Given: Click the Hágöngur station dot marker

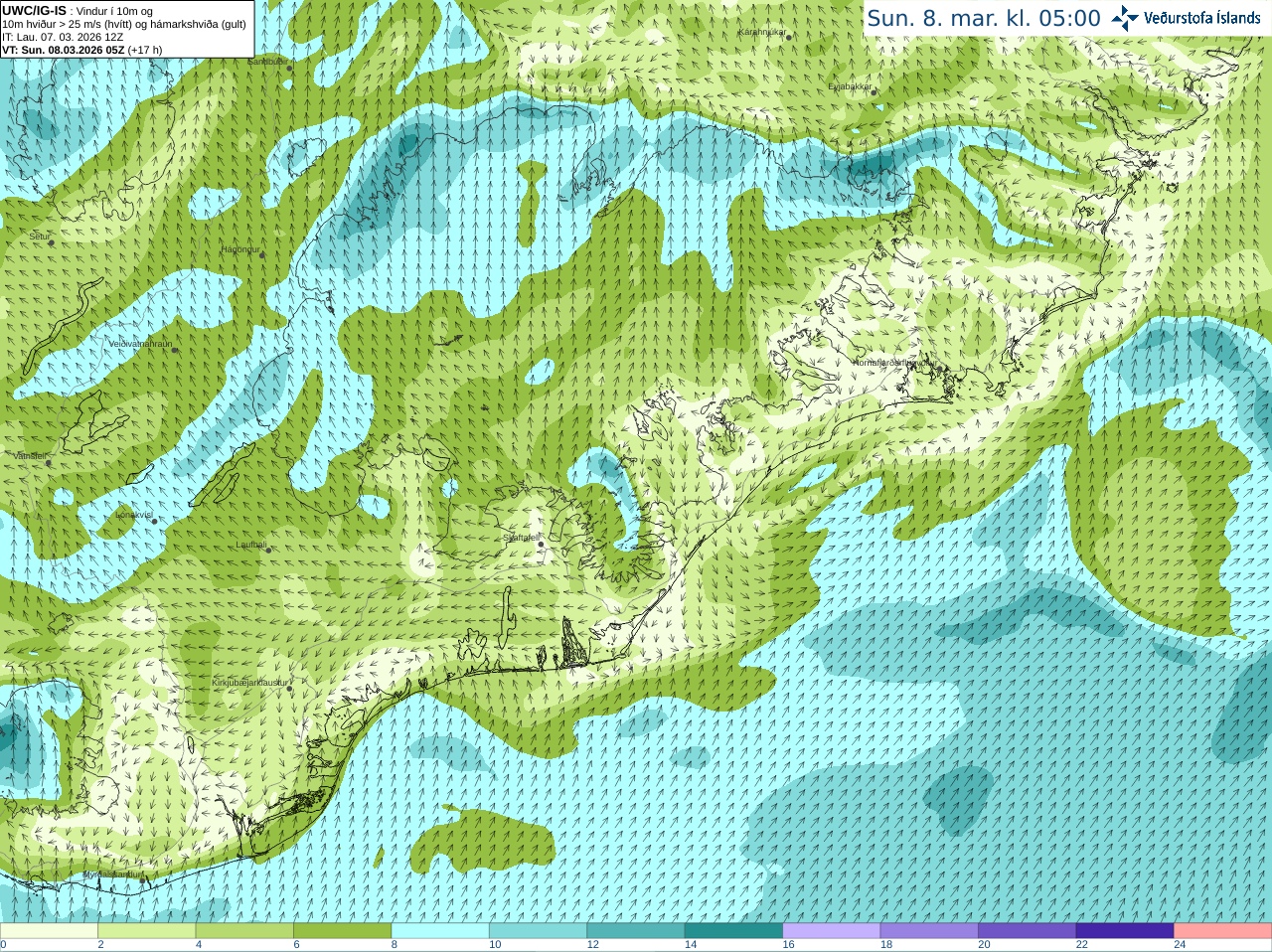Looking at the screenshot, I should pos(262,255).
